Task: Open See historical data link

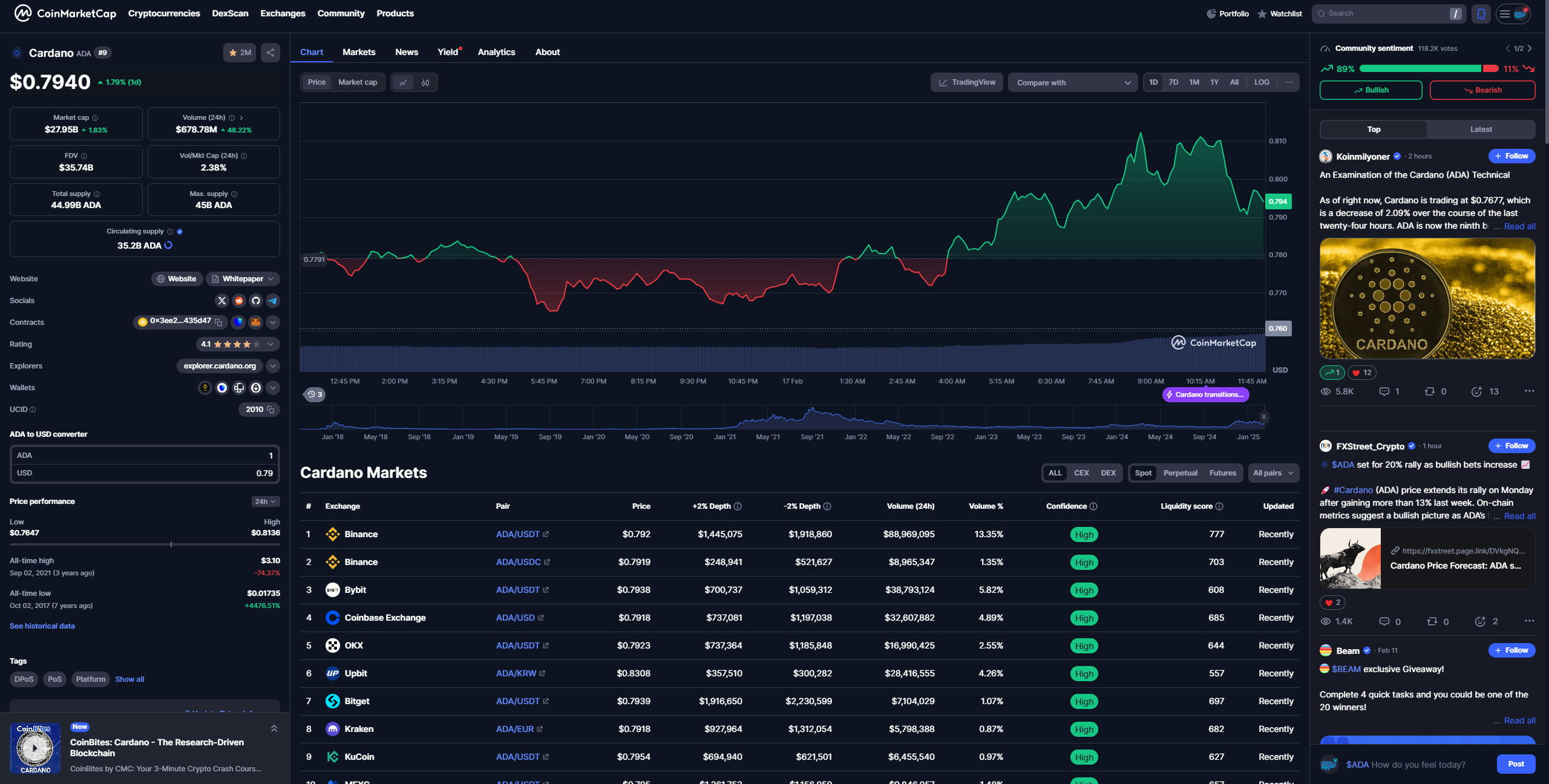Action: point(42,626)
